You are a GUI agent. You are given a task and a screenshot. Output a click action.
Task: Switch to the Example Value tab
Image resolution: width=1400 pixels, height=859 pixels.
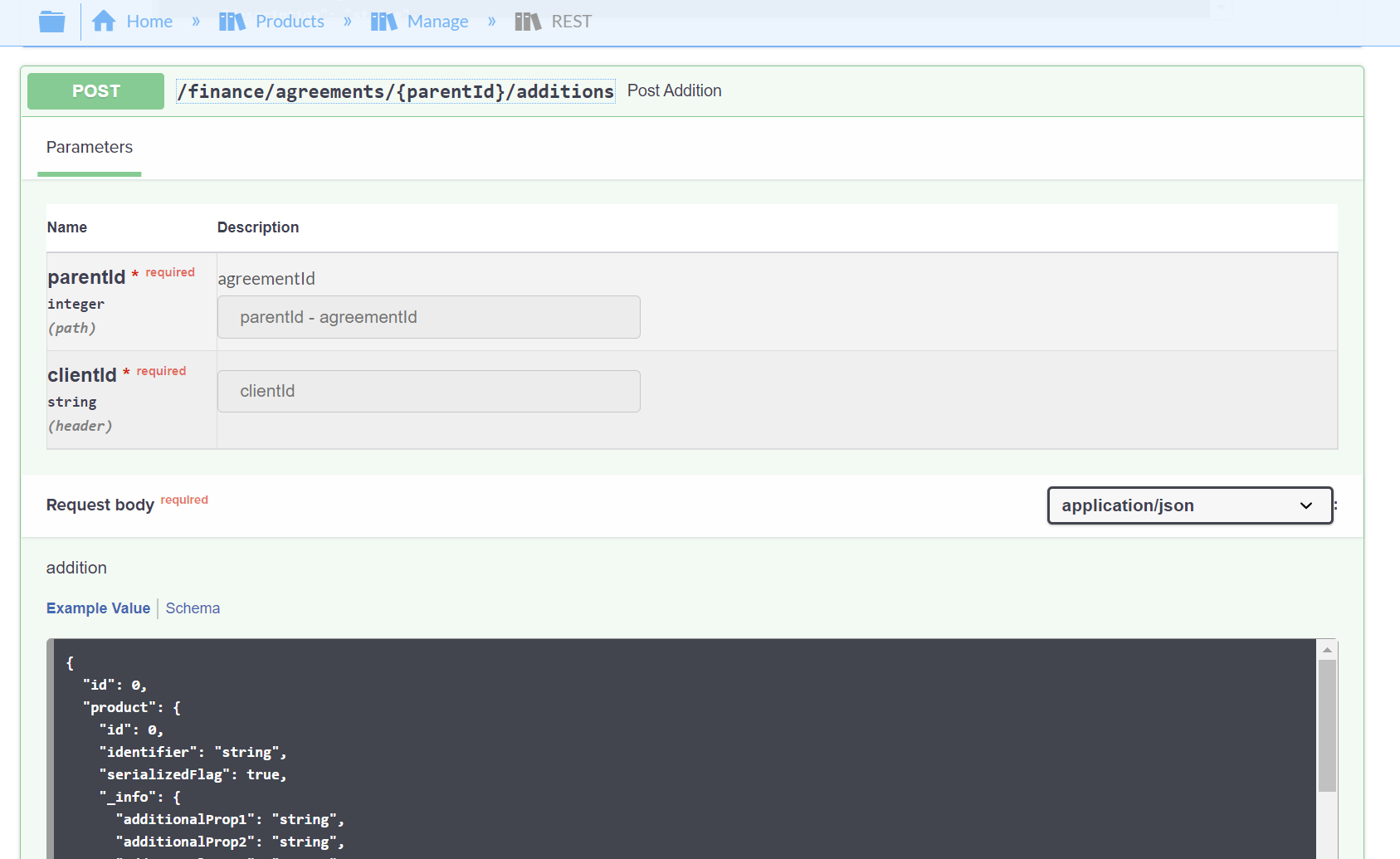(98, 608)
